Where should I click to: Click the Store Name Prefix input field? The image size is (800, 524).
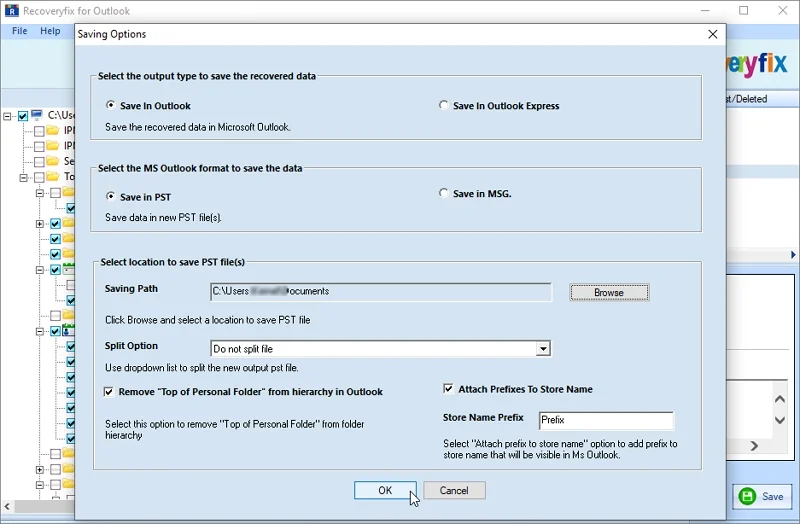tap(606, 420)
